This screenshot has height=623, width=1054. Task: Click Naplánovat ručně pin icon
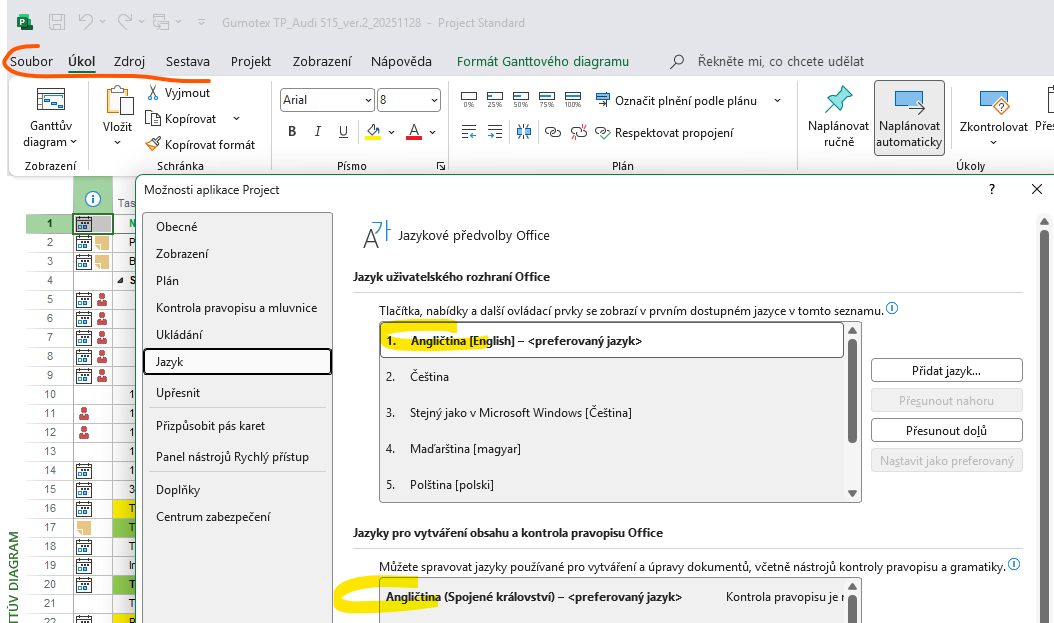coord(838,101)
